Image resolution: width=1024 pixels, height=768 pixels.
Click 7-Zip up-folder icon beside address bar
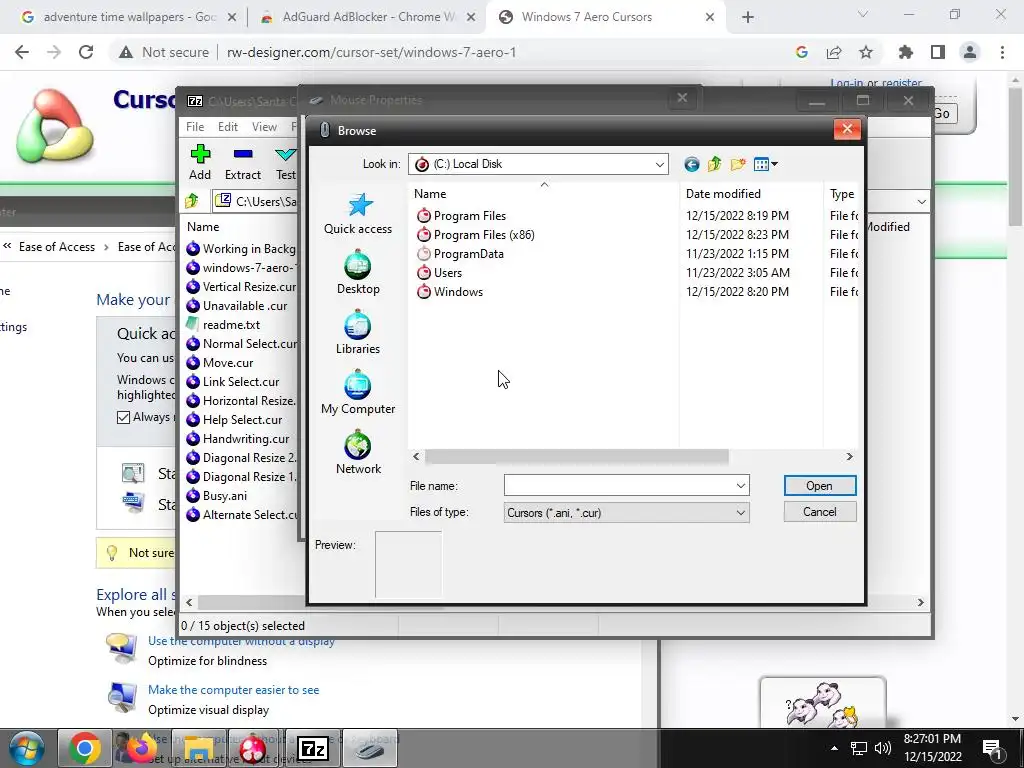[192, 201]
